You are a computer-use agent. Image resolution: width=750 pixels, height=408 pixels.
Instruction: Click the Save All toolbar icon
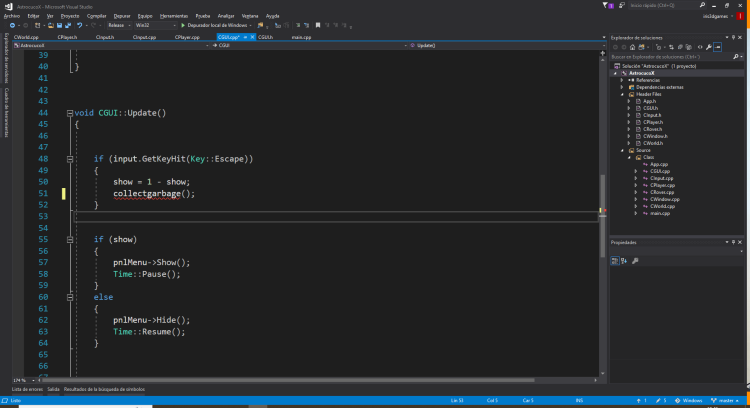66,25
